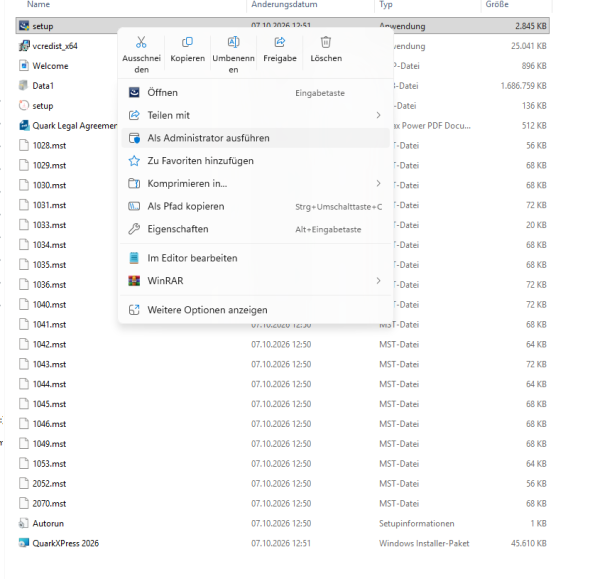Select the 1042.mst file
This screenshot has width=600, height=579.
[49, 344]
